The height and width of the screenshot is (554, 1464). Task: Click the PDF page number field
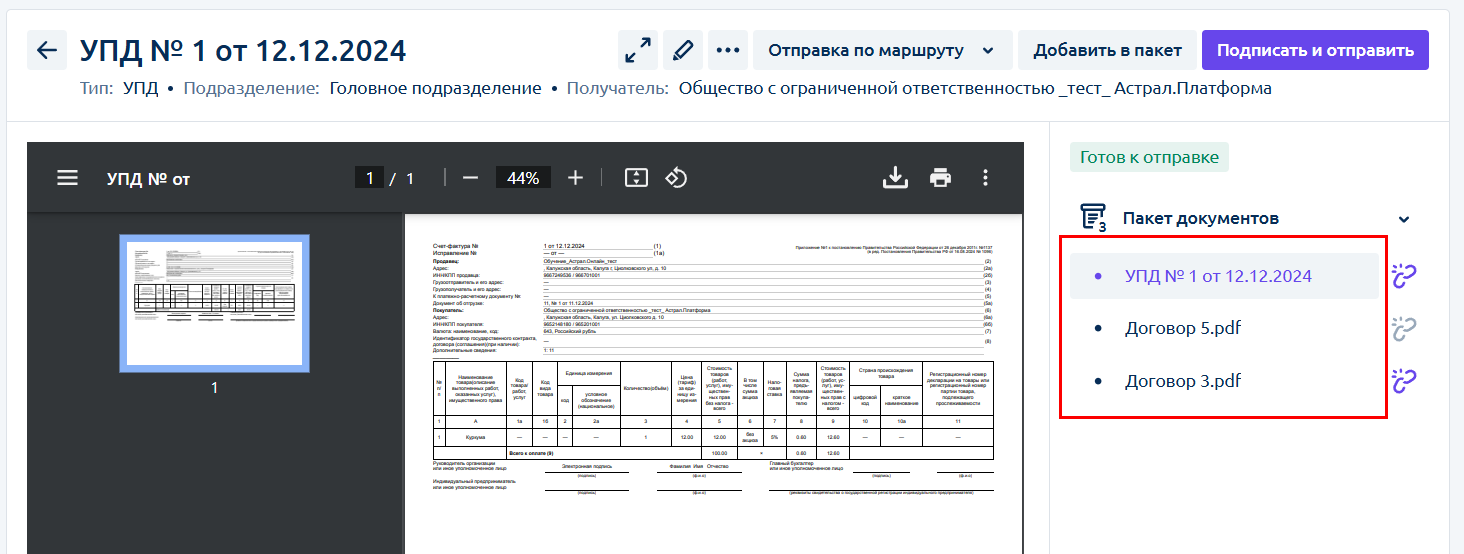pyautogui.click(x=370, y=178)
